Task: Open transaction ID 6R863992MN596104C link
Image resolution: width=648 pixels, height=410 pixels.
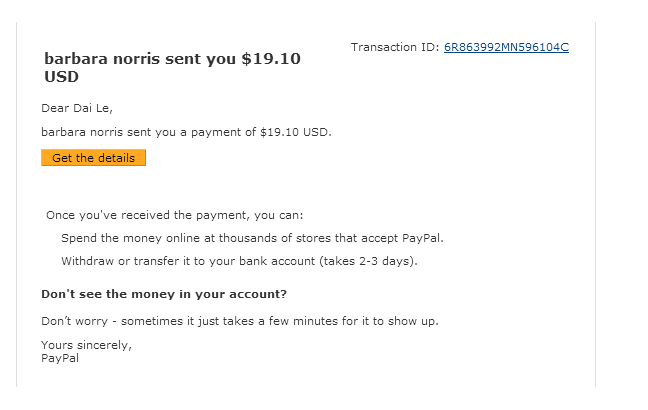Action: (x=506, y=47)
